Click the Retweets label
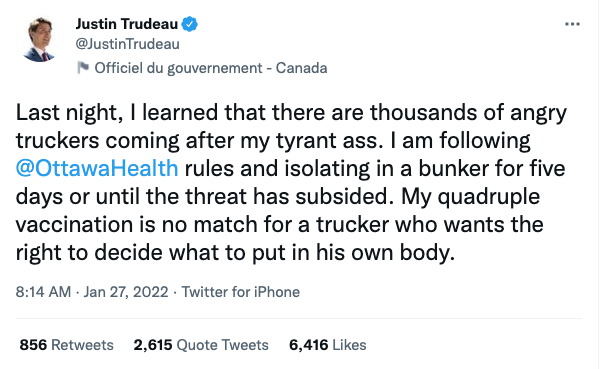This screenshot has height=369, width=613. click(x=82, y=345)
